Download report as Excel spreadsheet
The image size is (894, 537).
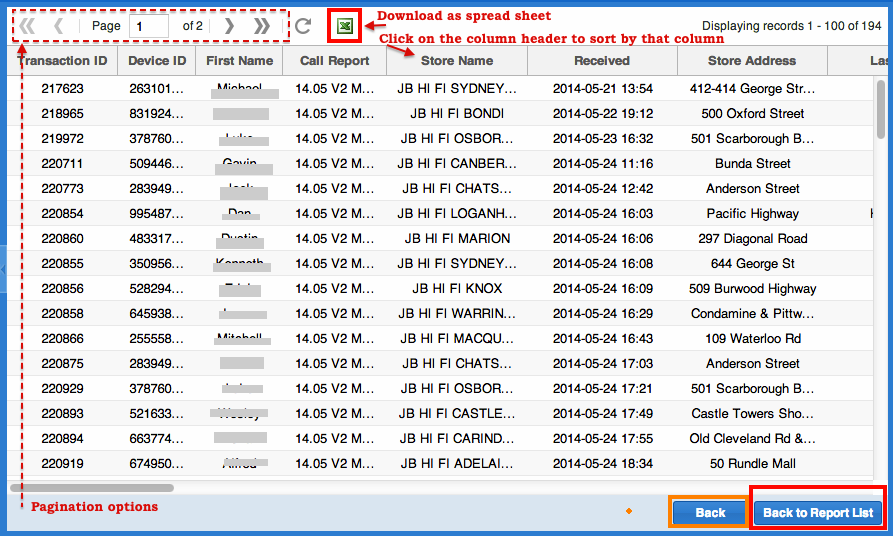[x=345, y=26]
